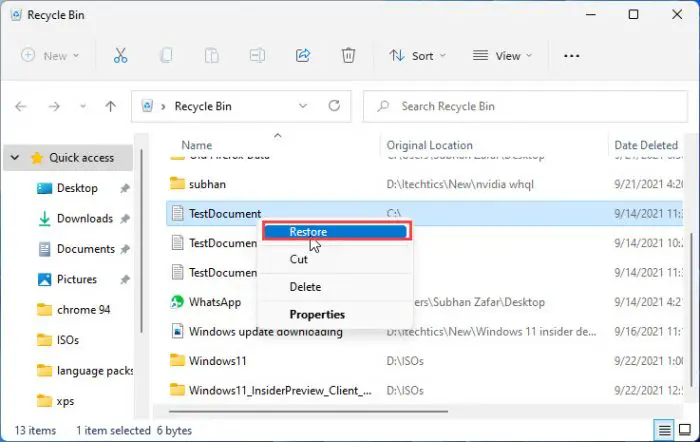This screenshot has width=700, height=442.
Task: Click the Windows11 folder icon
Action: (177, 360)
